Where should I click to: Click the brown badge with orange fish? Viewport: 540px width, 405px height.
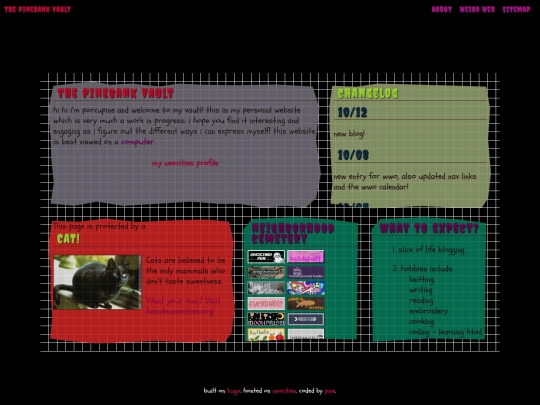(x=305, y=304)
